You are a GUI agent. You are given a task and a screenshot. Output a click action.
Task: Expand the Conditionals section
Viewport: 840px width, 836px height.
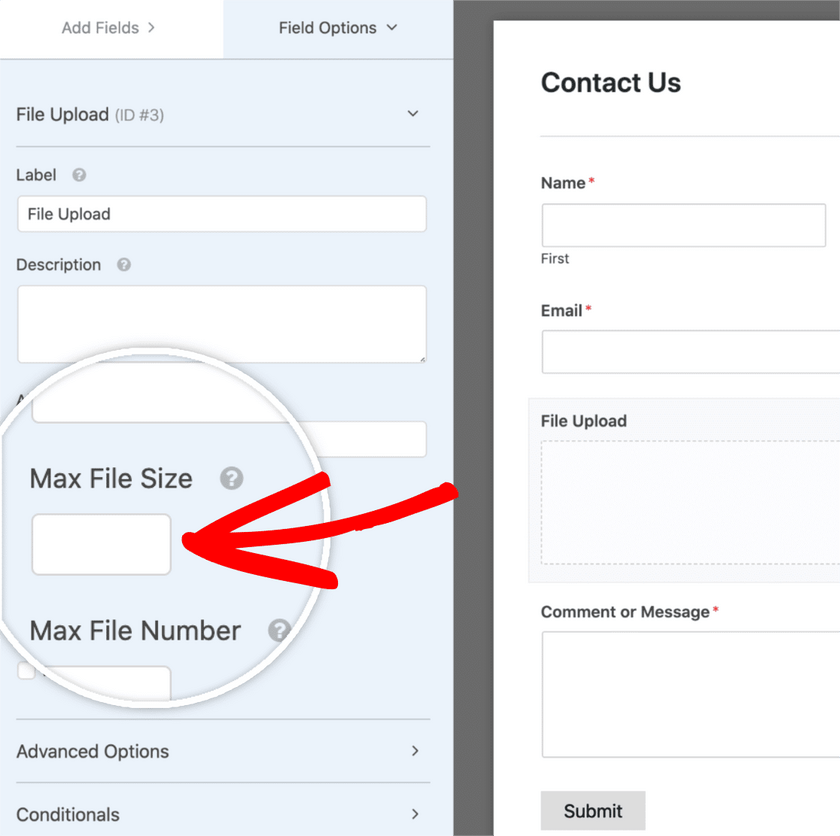point(223,814)
